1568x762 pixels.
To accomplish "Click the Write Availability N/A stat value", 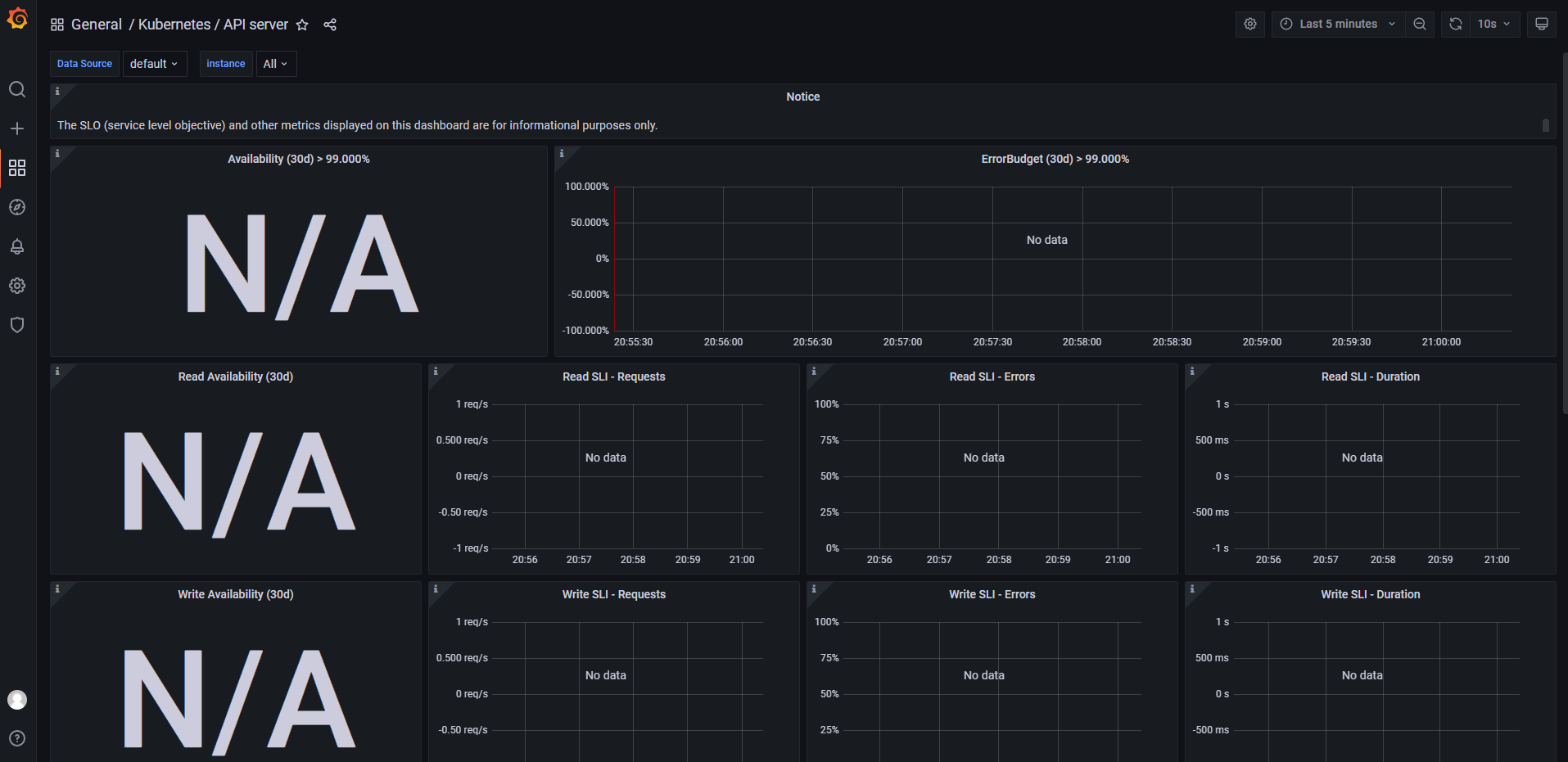I will [x=239, y=701].
